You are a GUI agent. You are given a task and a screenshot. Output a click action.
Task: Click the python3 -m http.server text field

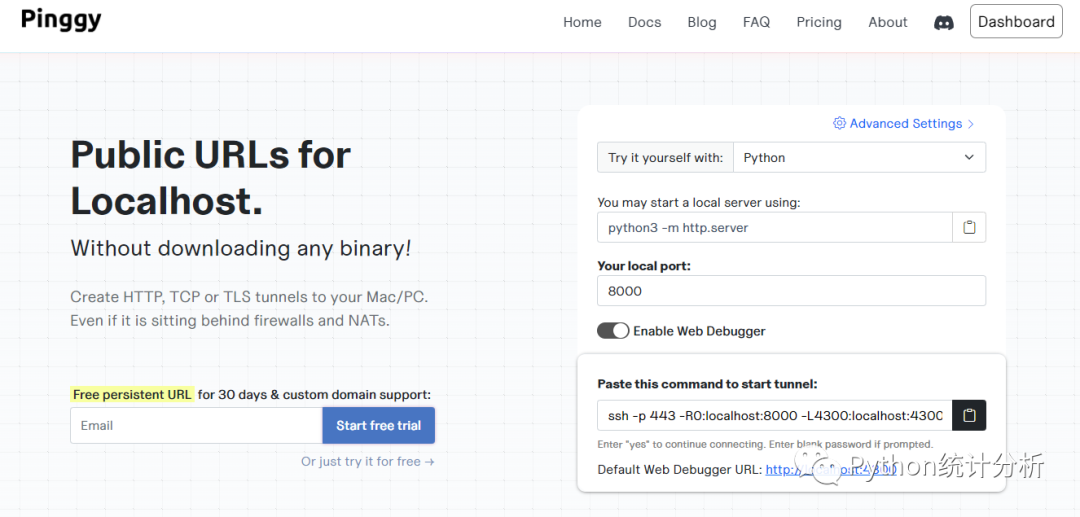pyautogui.click(x=775, y=227)
